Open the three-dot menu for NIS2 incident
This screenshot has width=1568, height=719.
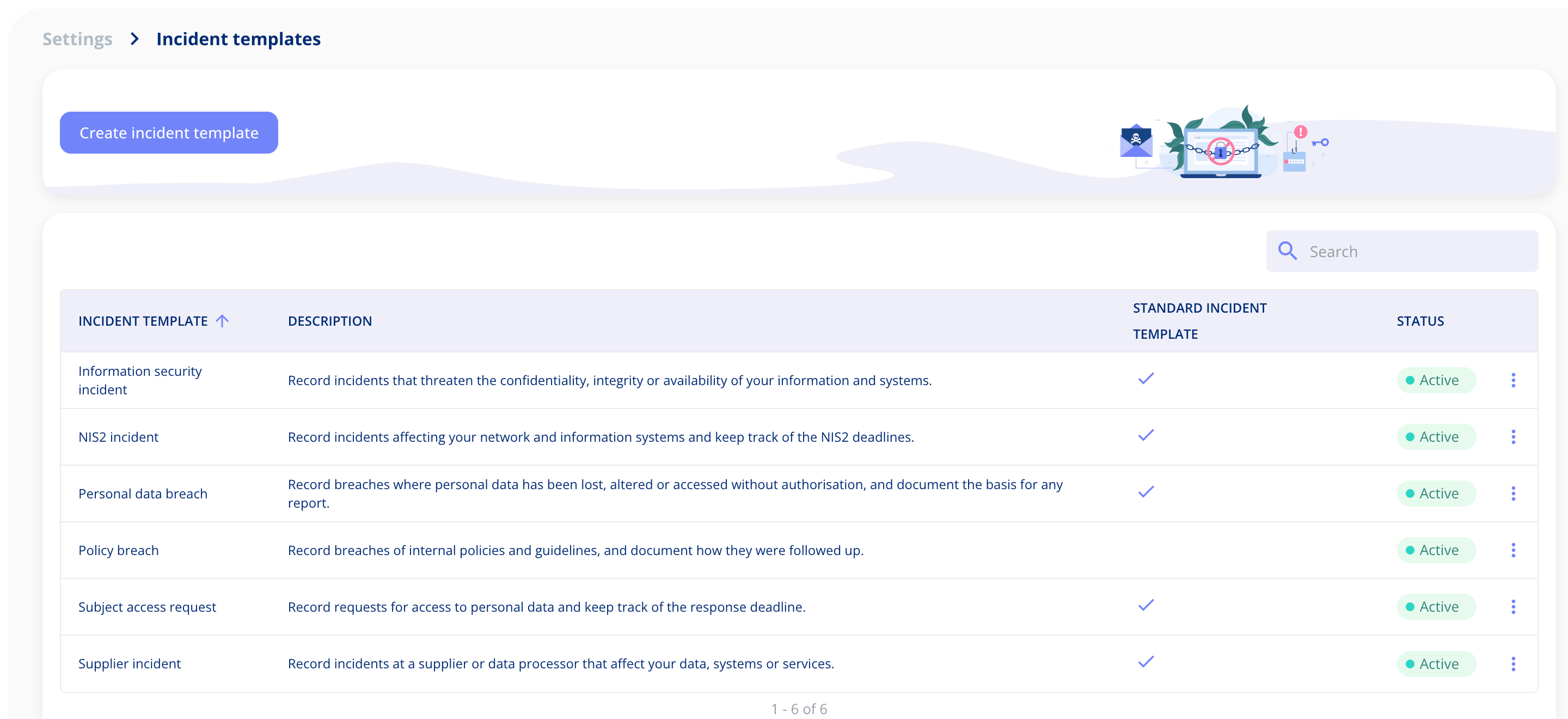[1513, 436]
